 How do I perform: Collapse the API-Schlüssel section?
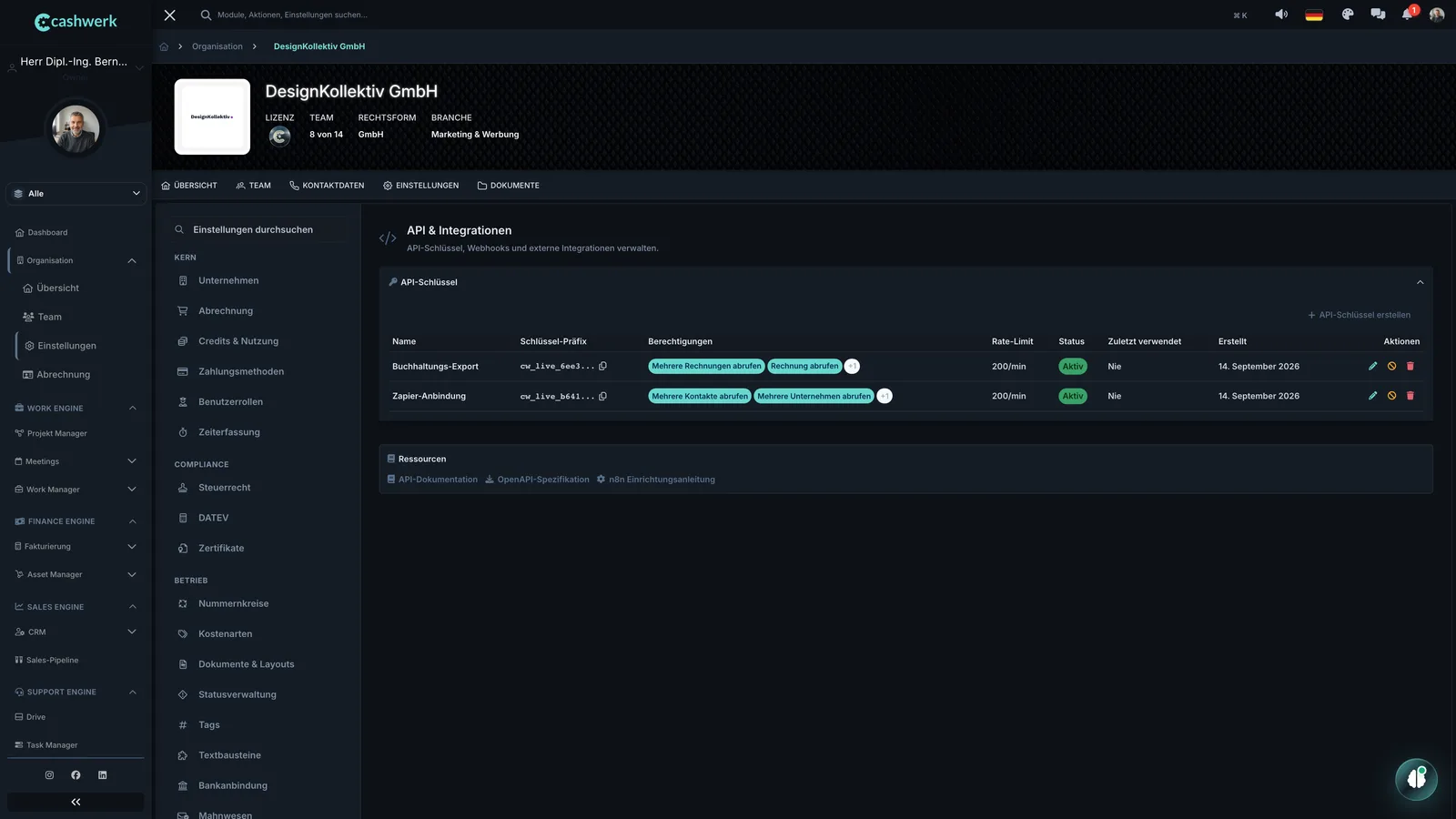pos(1420,282)
